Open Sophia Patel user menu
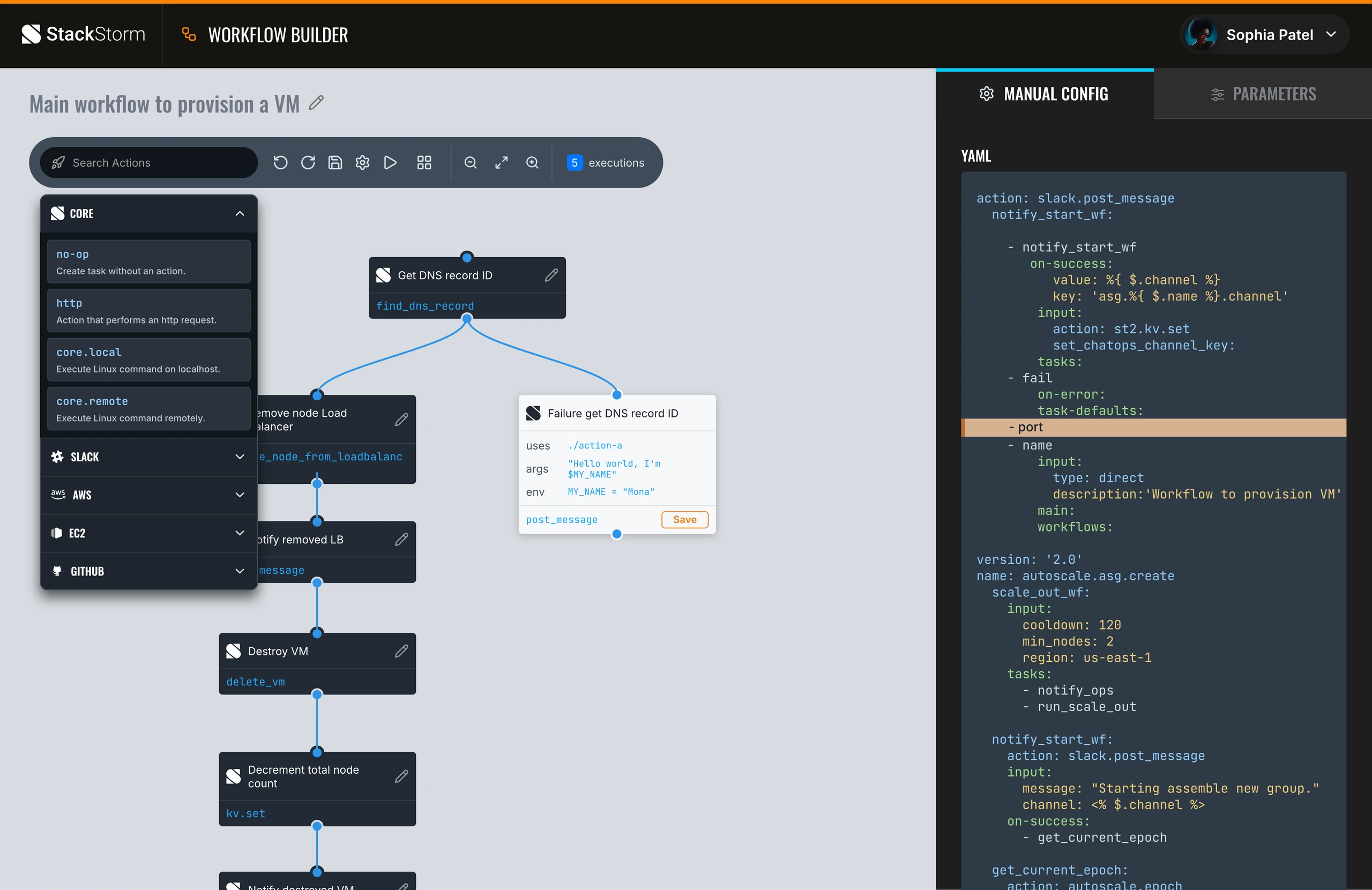1372x890 pixels. [x=1264, y=35]
